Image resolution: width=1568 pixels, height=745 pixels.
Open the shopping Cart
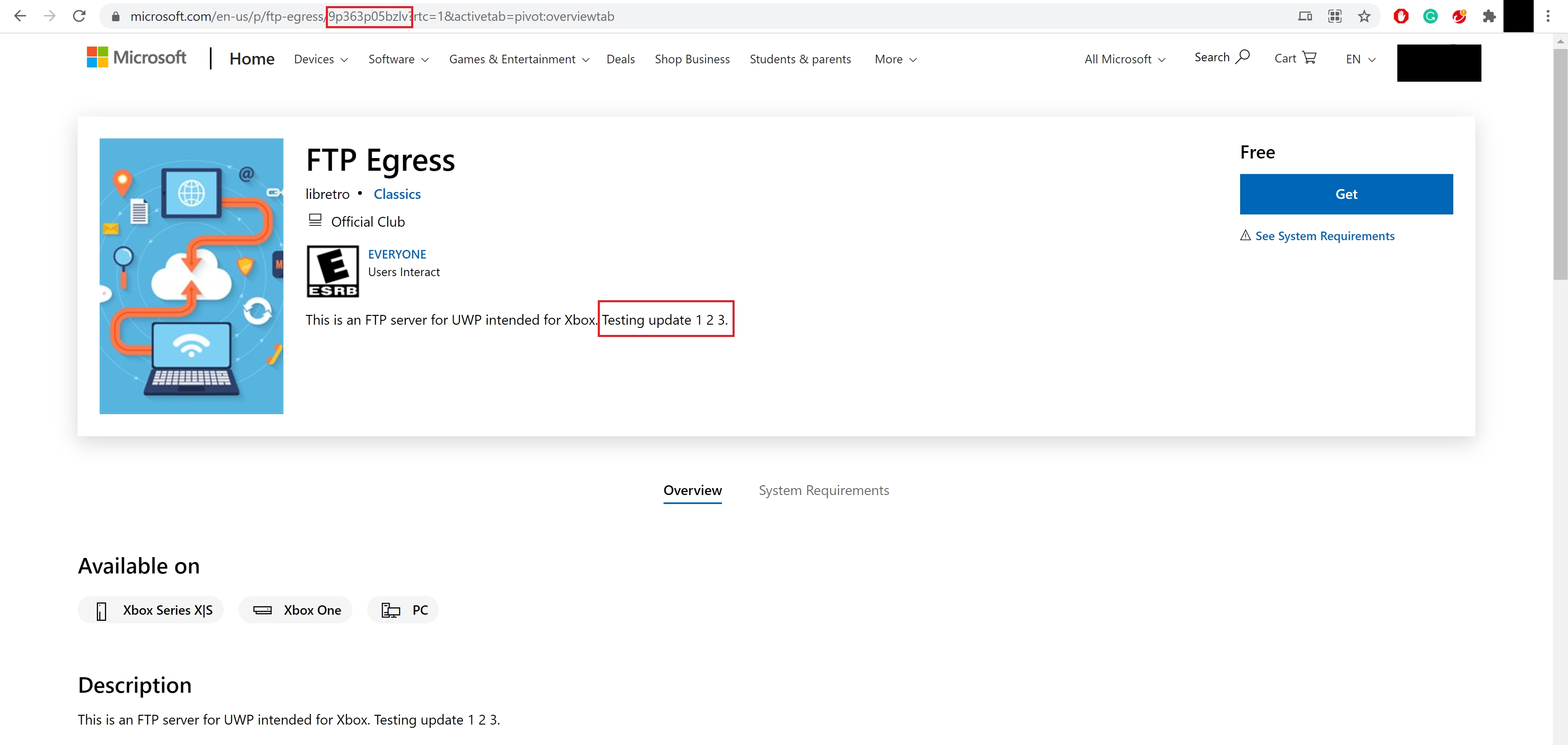1295,58
